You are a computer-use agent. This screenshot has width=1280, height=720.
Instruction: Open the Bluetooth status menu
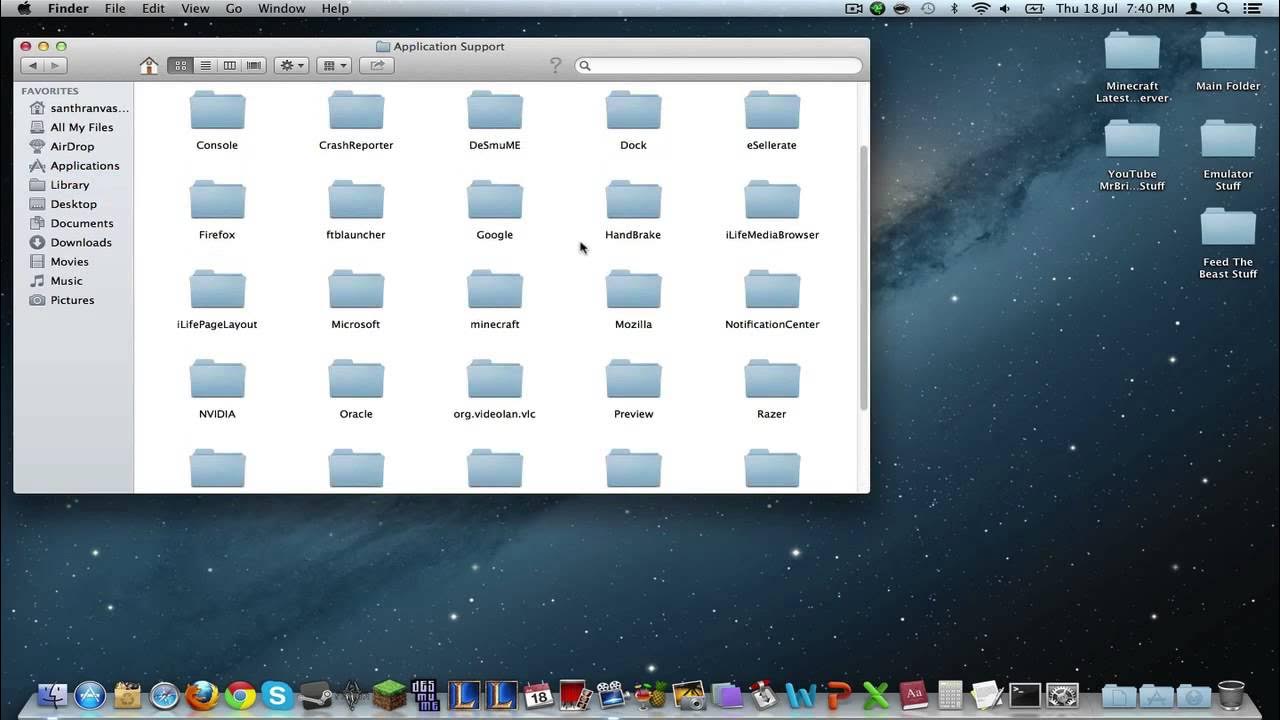coord(955,8)
